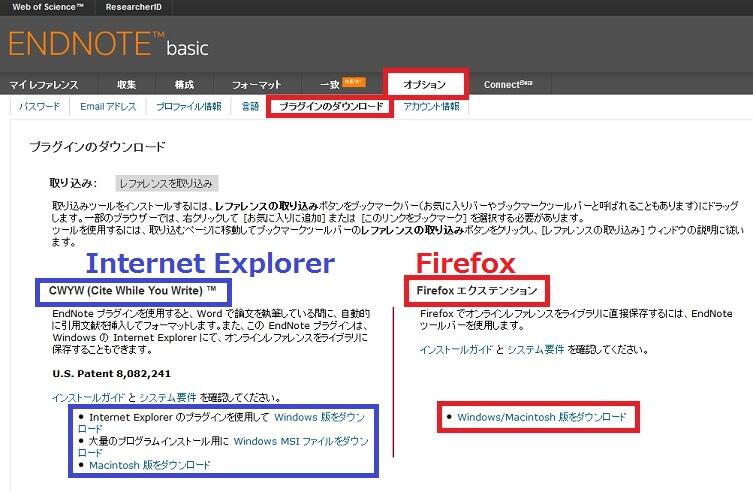753x492 pixels.
Task: Open the Web of Science top link
Action: pos(48,7)
